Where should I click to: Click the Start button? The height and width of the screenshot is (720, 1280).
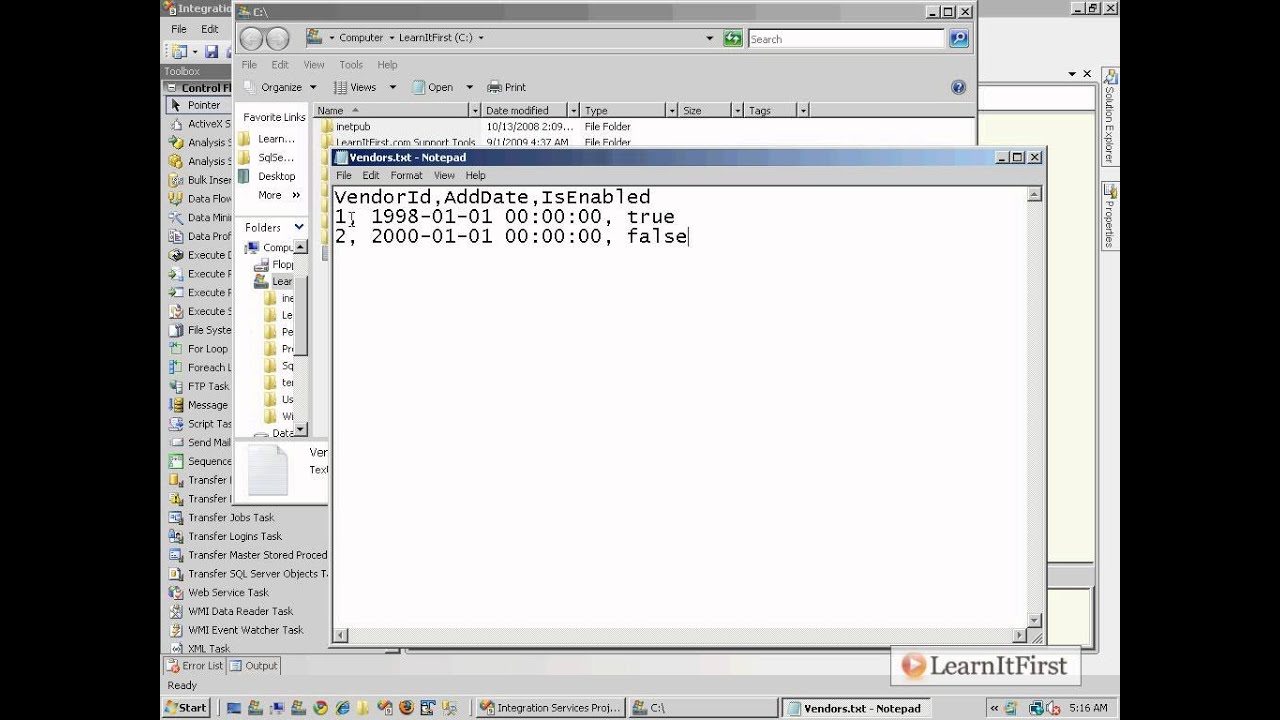(186, 708)
